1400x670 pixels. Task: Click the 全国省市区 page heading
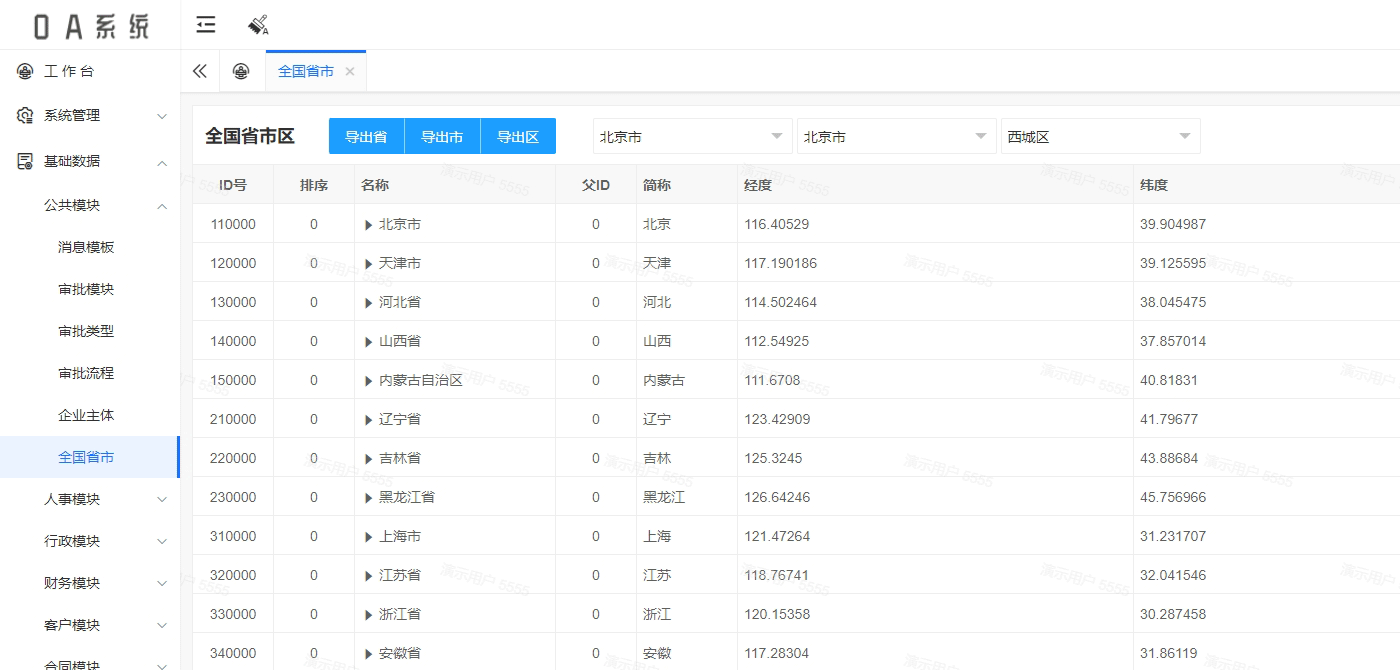250,137
